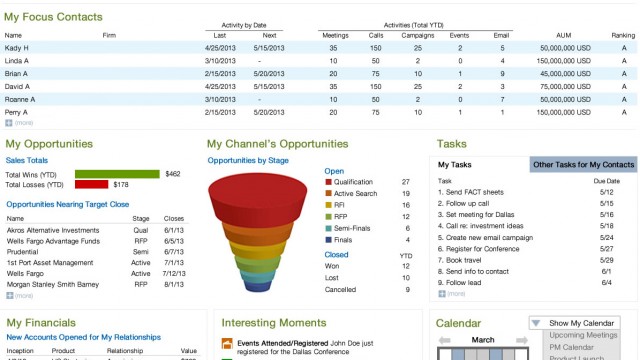Select Upcoming Meetings calendar option

click(x=583, y=335)
